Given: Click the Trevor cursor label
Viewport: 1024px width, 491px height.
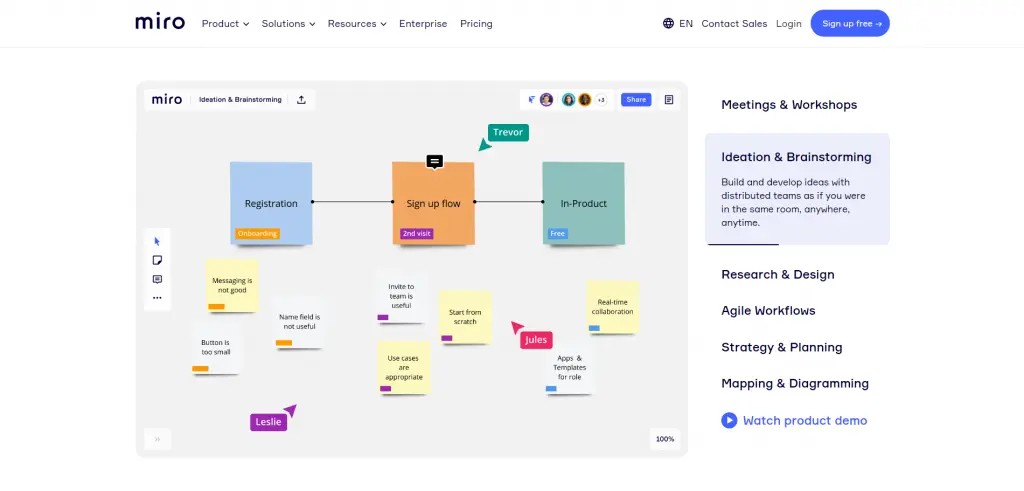Looking at the screenshot, I should pyautogui.click(x=507, y=133).
